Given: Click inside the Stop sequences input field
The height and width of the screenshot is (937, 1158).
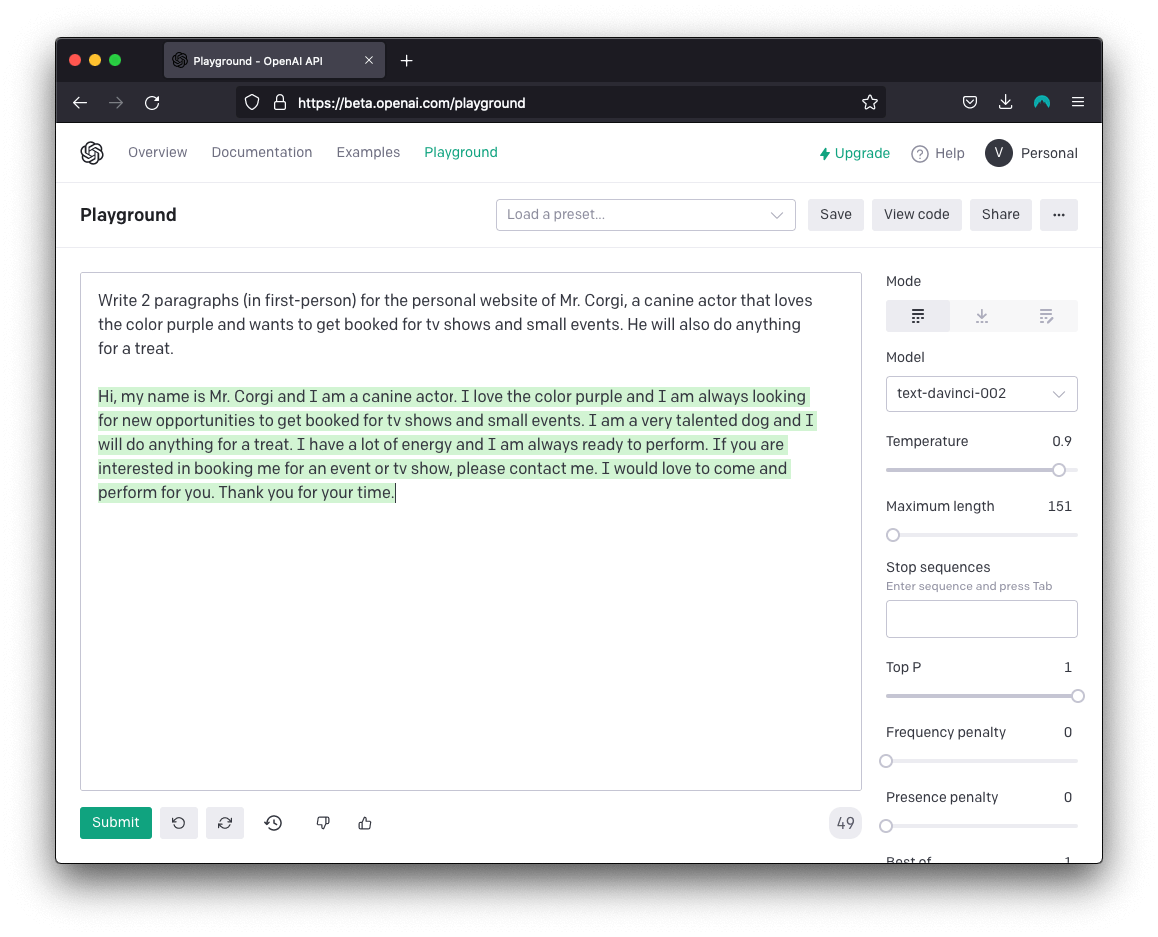Looking at the screenshot, I should point(981,618).
